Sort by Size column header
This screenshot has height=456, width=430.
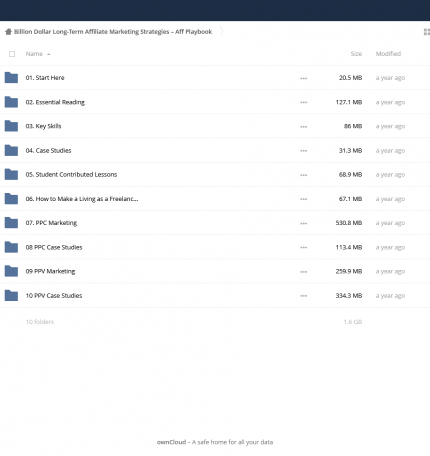pyautogui.click(x=356, y=54)
